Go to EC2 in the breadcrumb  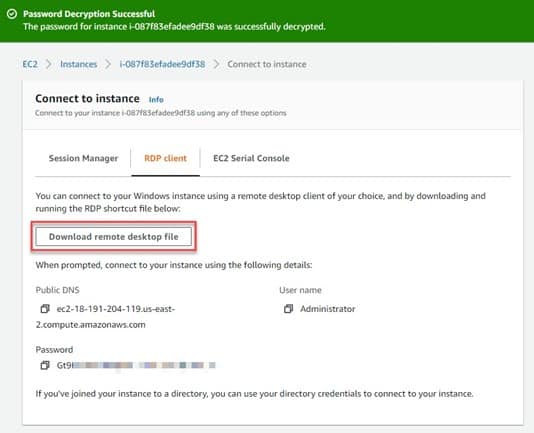(30, 64)
